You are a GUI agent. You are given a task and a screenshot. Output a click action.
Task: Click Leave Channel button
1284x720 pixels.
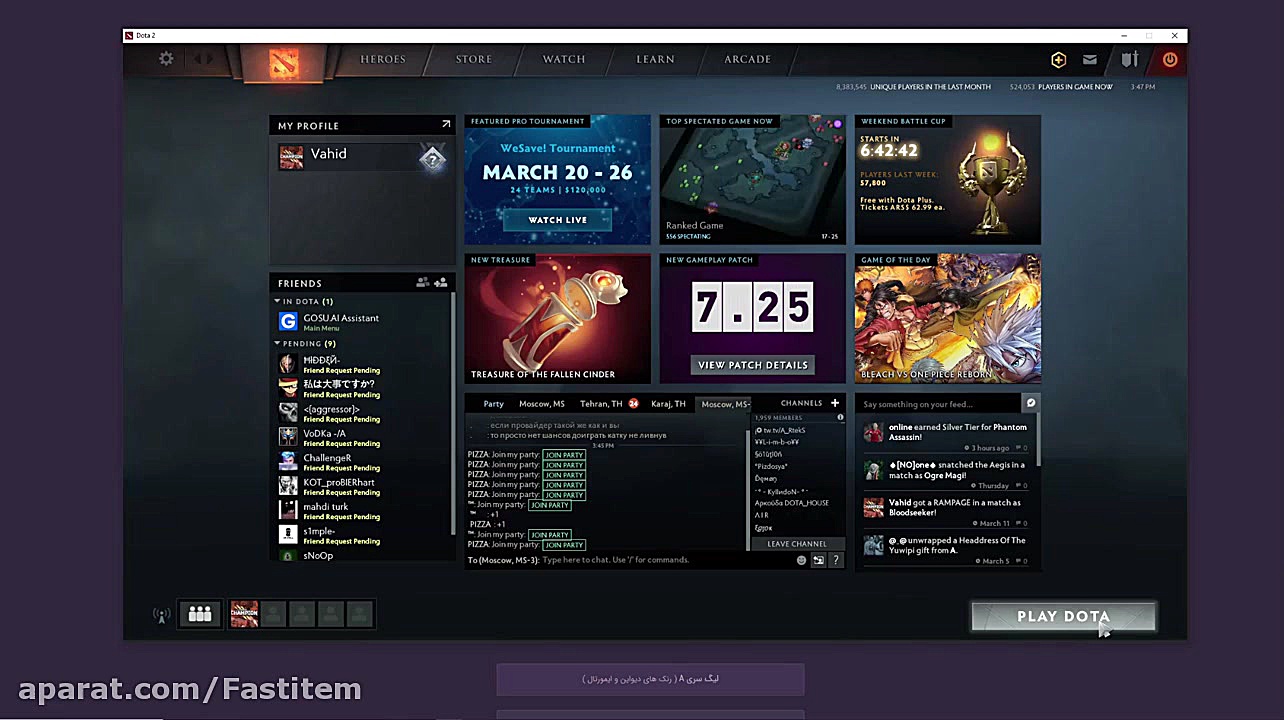coord(797,544)
